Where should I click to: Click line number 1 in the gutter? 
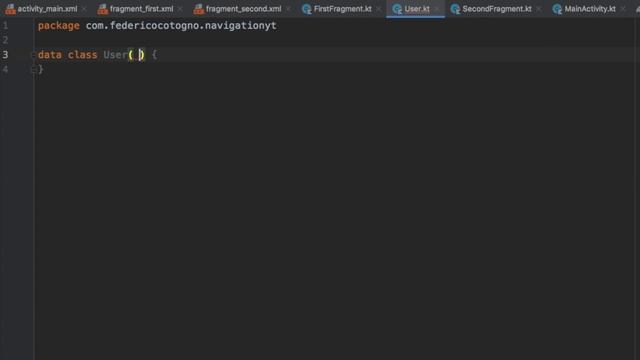tap(5, 26)
